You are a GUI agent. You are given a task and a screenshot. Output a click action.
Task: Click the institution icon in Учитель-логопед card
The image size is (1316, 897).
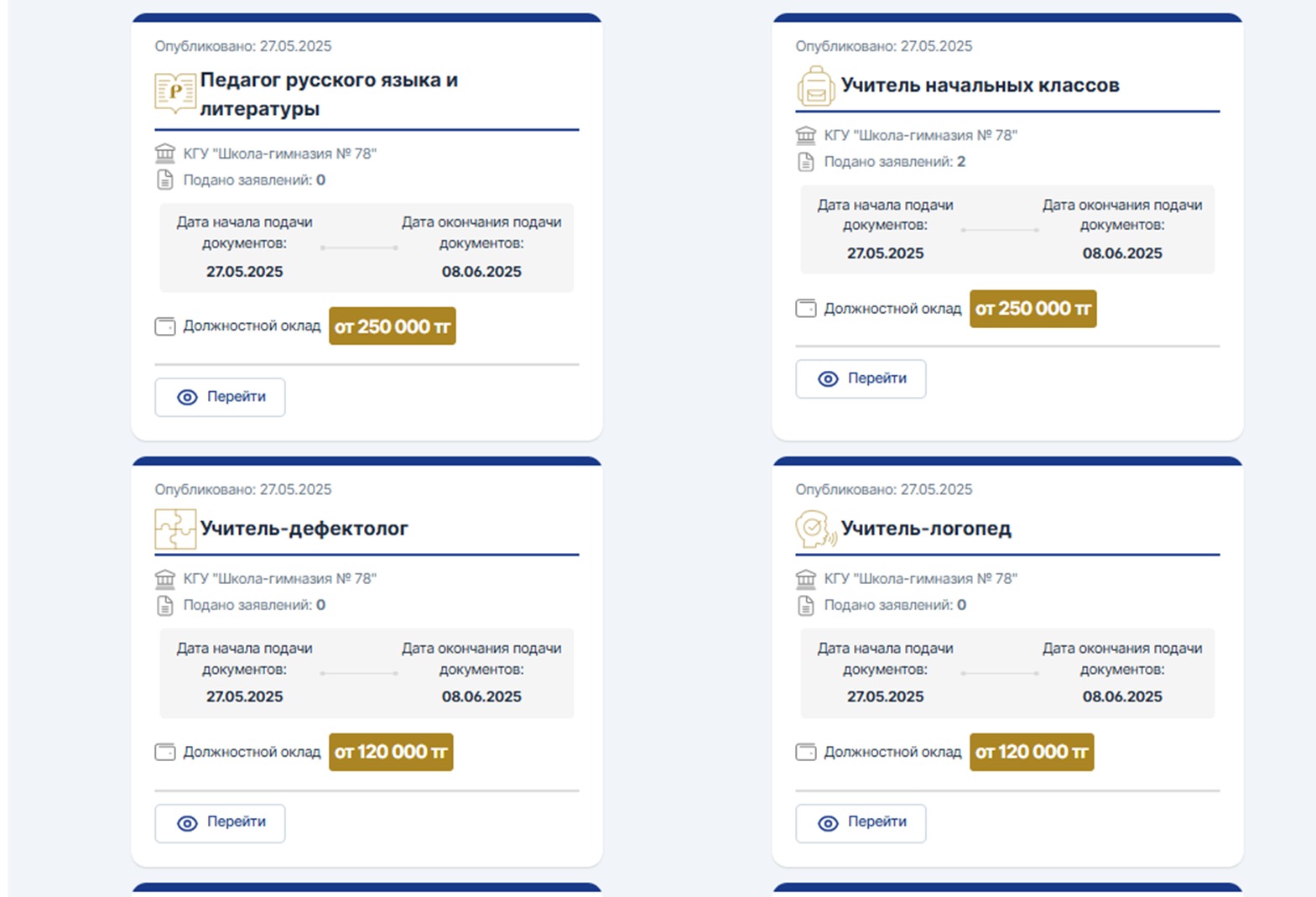[x=806, y=578]
